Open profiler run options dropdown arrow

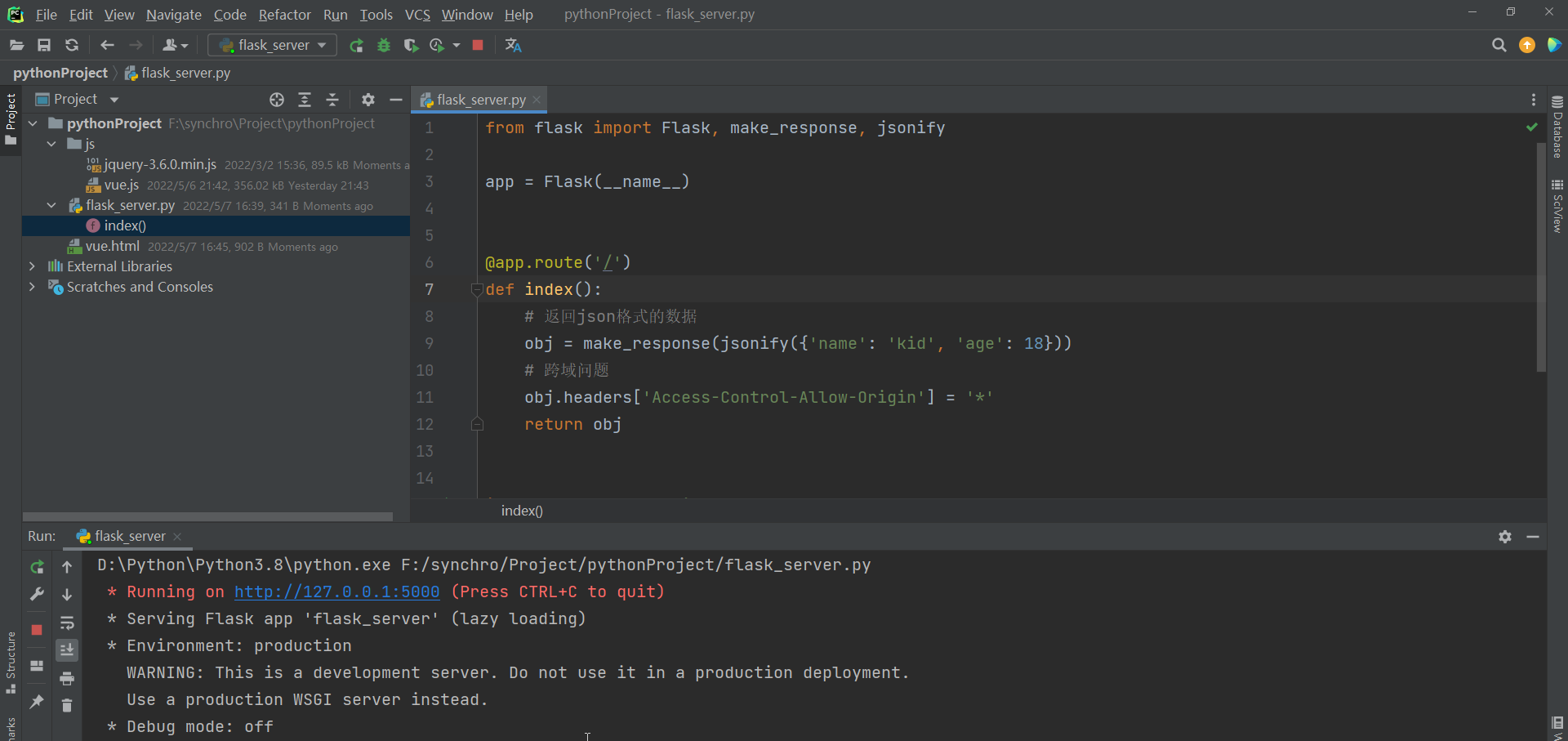tap(457, 45)
